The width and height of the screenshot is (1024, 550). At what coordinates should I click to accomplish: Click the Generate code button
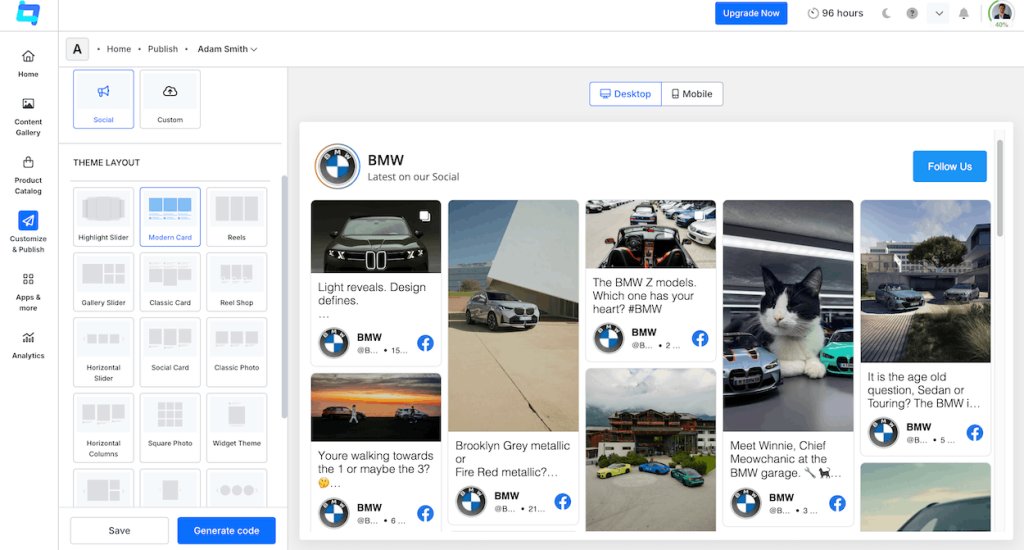(227, 530)
